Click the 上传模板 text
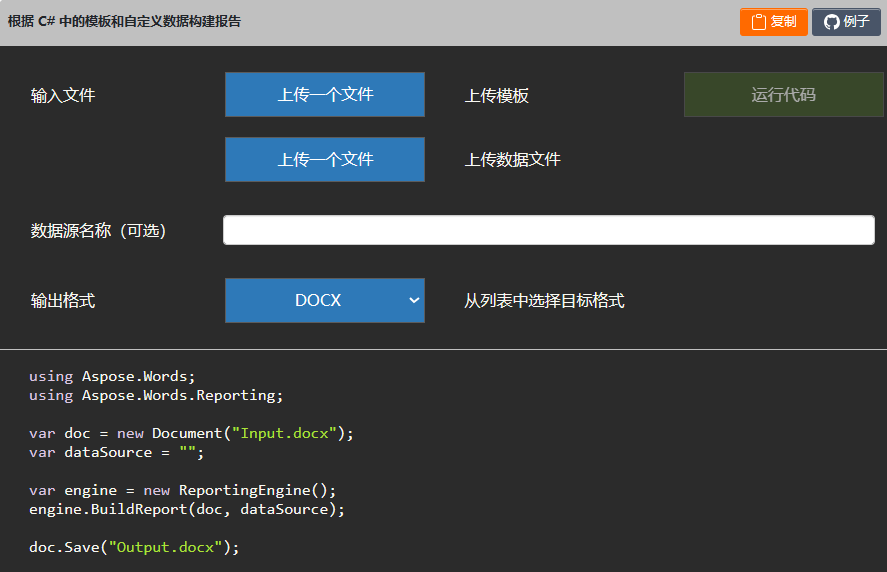The image size is (887, 572). pyautogui.click(x=497, y=95)
